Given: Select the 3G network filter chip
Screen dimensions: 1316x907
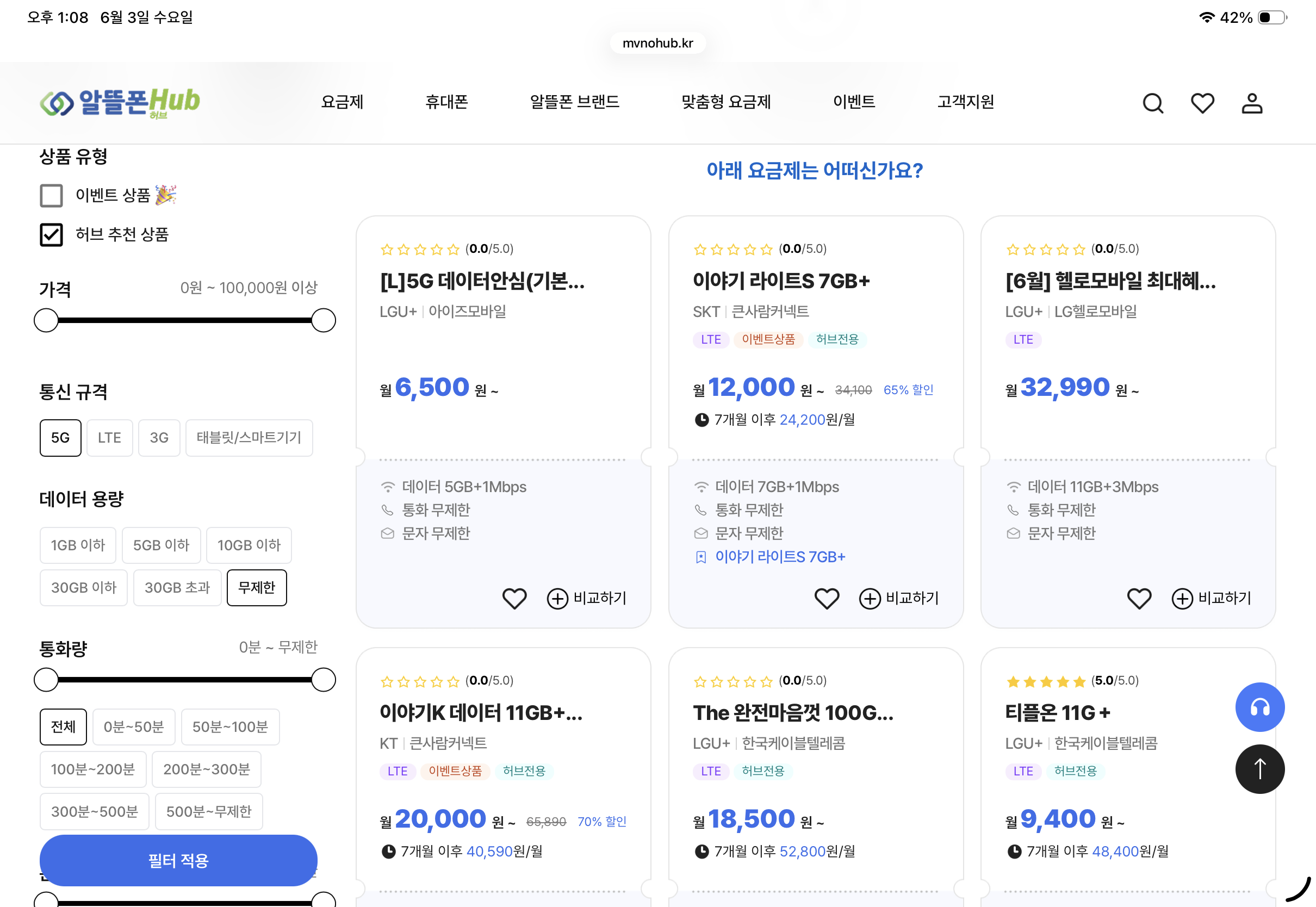Looking at the screenshot, I should [x=159, y=438].
